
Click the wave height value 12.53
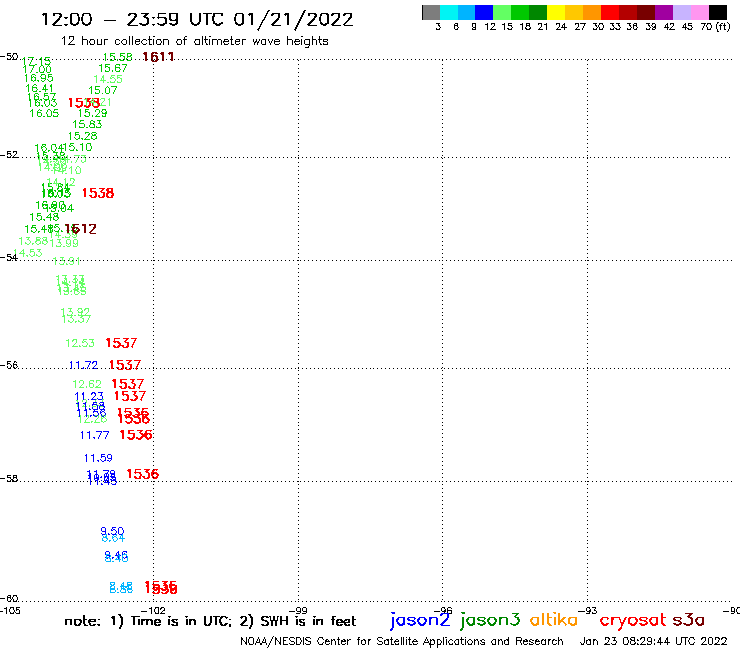point(80,344)
